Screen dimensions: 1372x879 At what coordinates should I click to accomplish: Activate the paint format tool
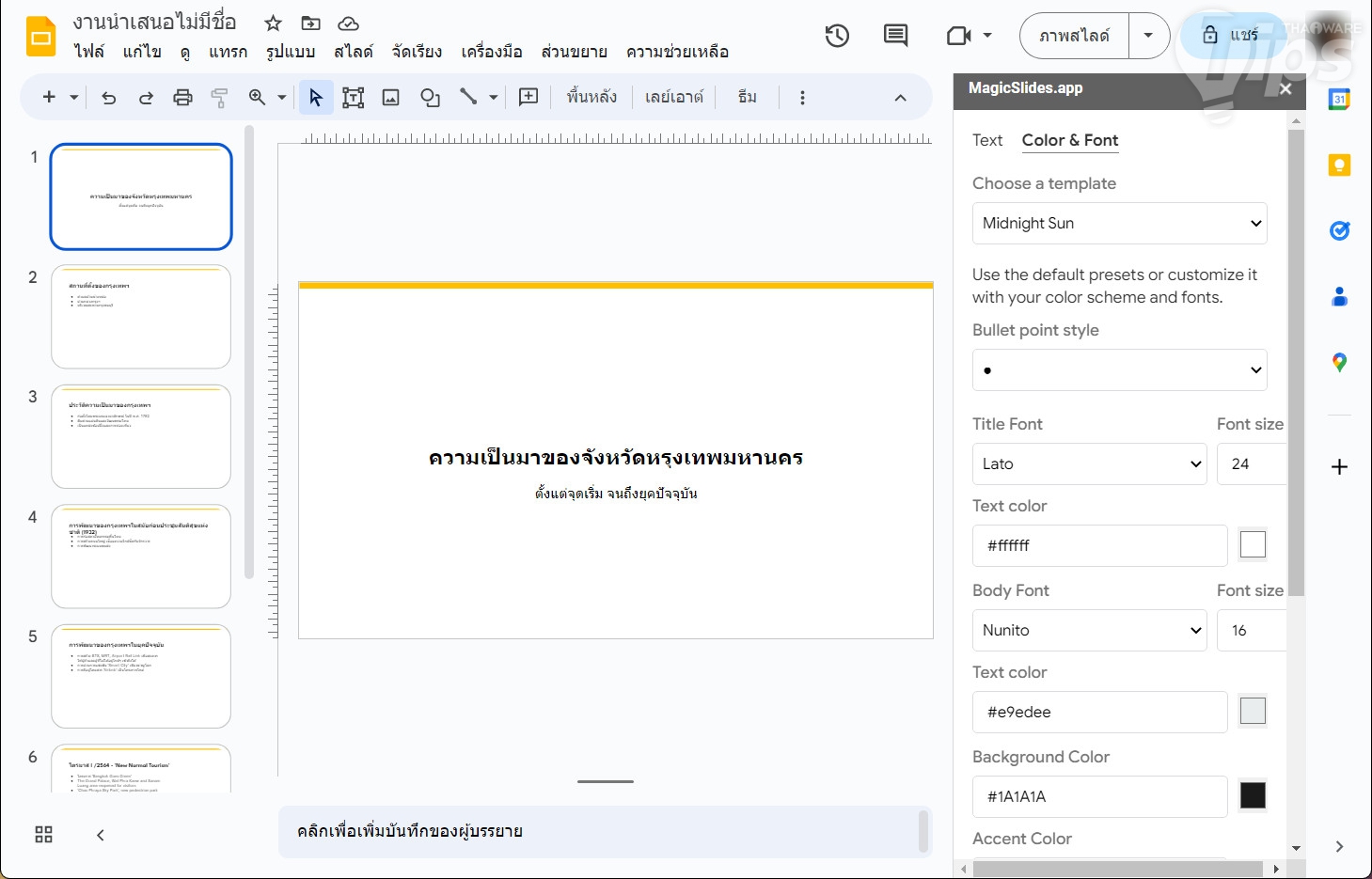click(219, 97)
